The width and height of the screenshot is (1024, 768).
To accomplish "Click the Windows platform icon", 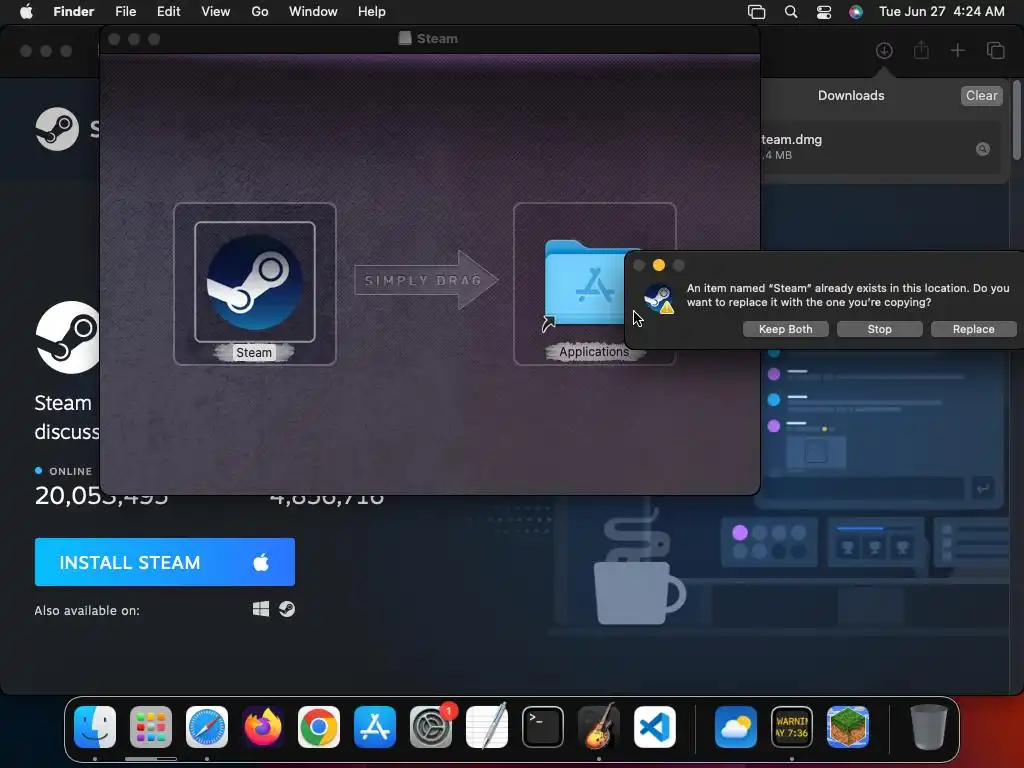I will pos(261,609).
